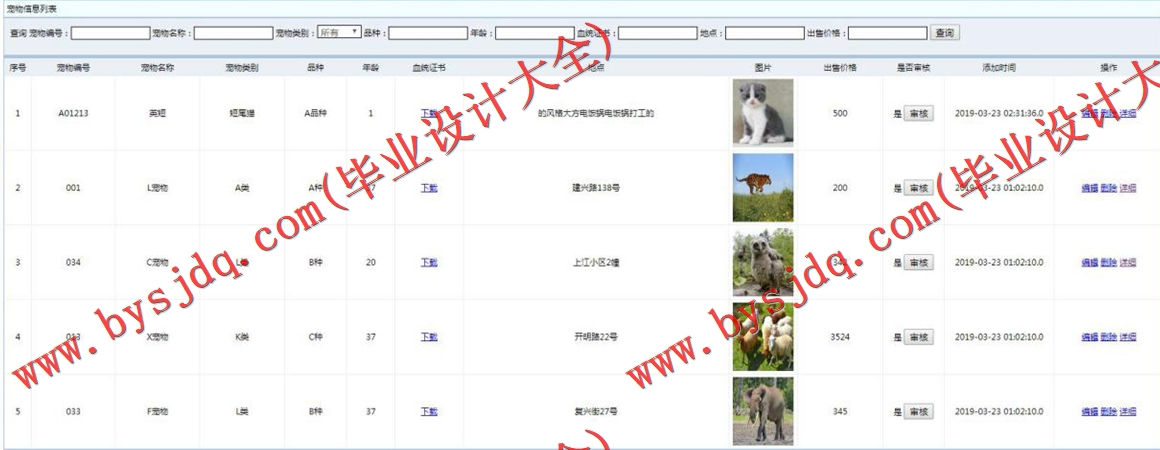View 详细 details of the 英短 row
This screenshot has width=1160, height=450.
[x=1127, y=113]
